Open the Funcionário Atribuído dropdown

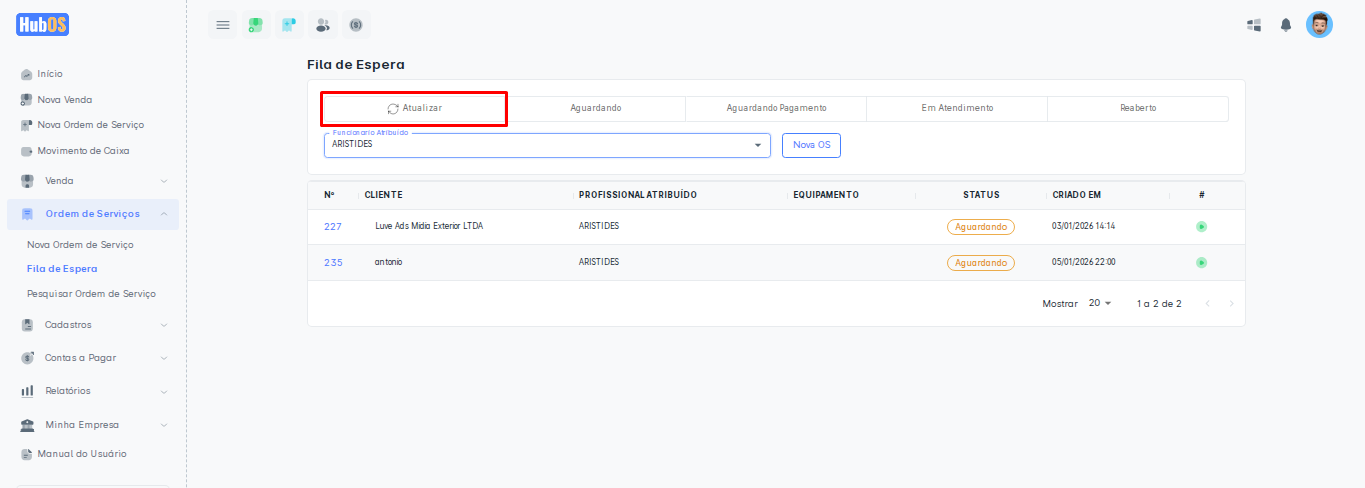547,145
